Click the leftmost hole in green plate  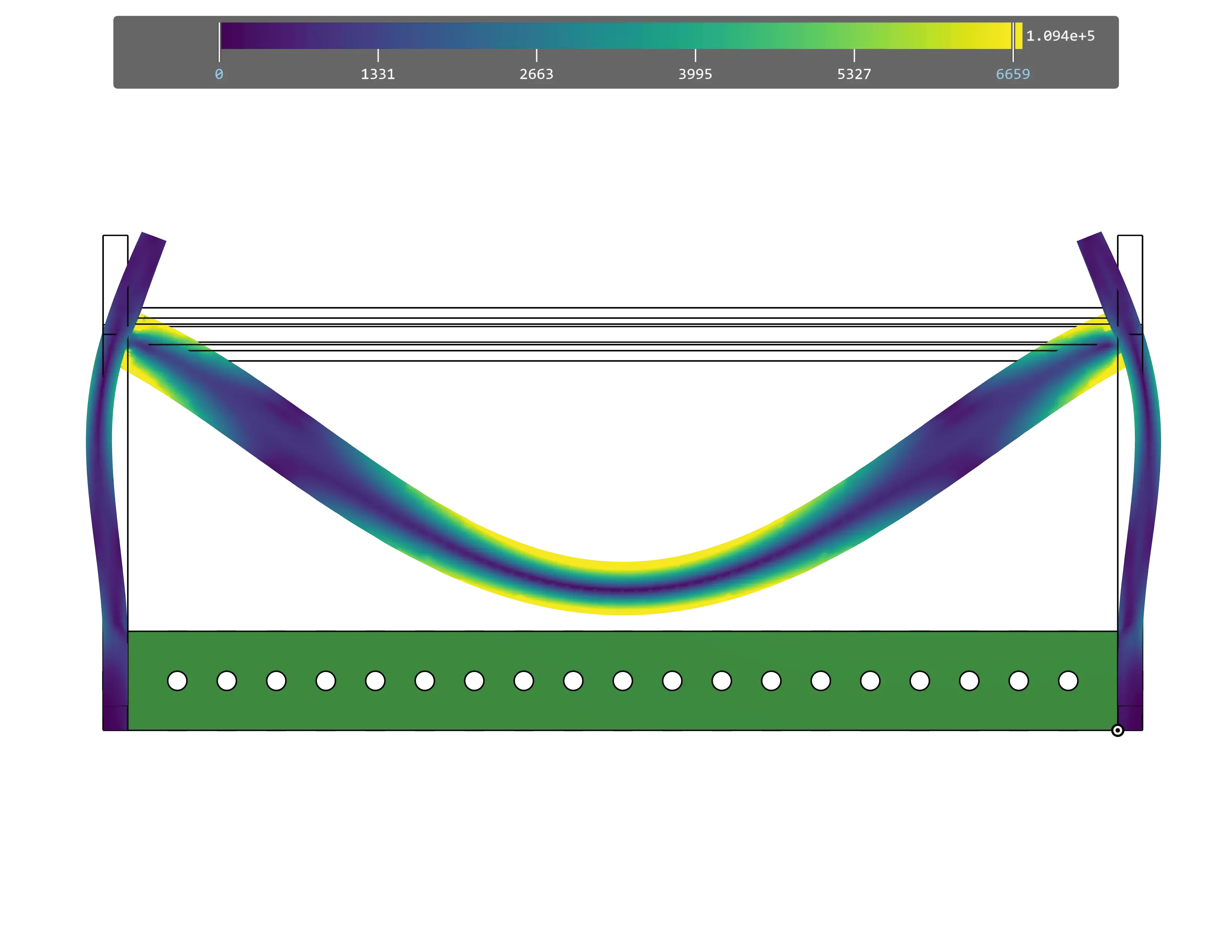(x=177, y=681)
